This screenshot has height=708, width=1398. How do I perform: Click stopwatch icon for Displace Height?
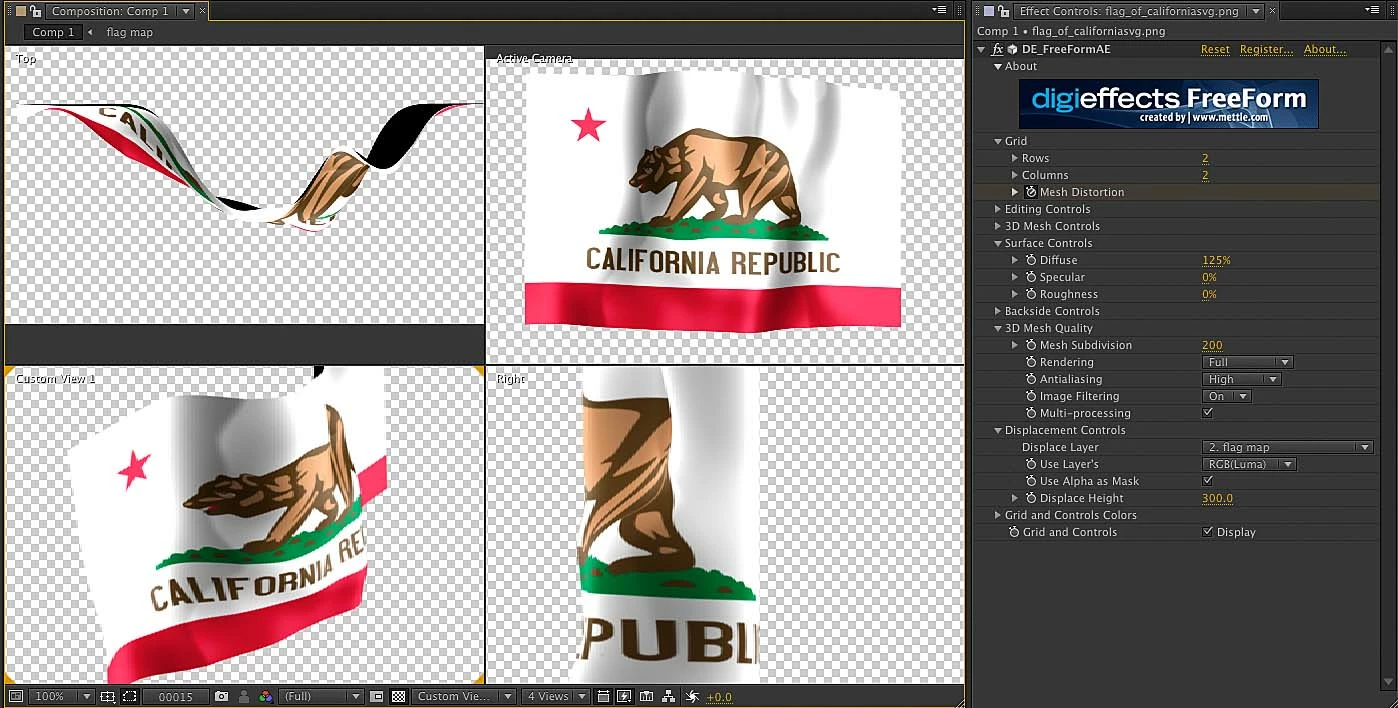point(1031,498)
